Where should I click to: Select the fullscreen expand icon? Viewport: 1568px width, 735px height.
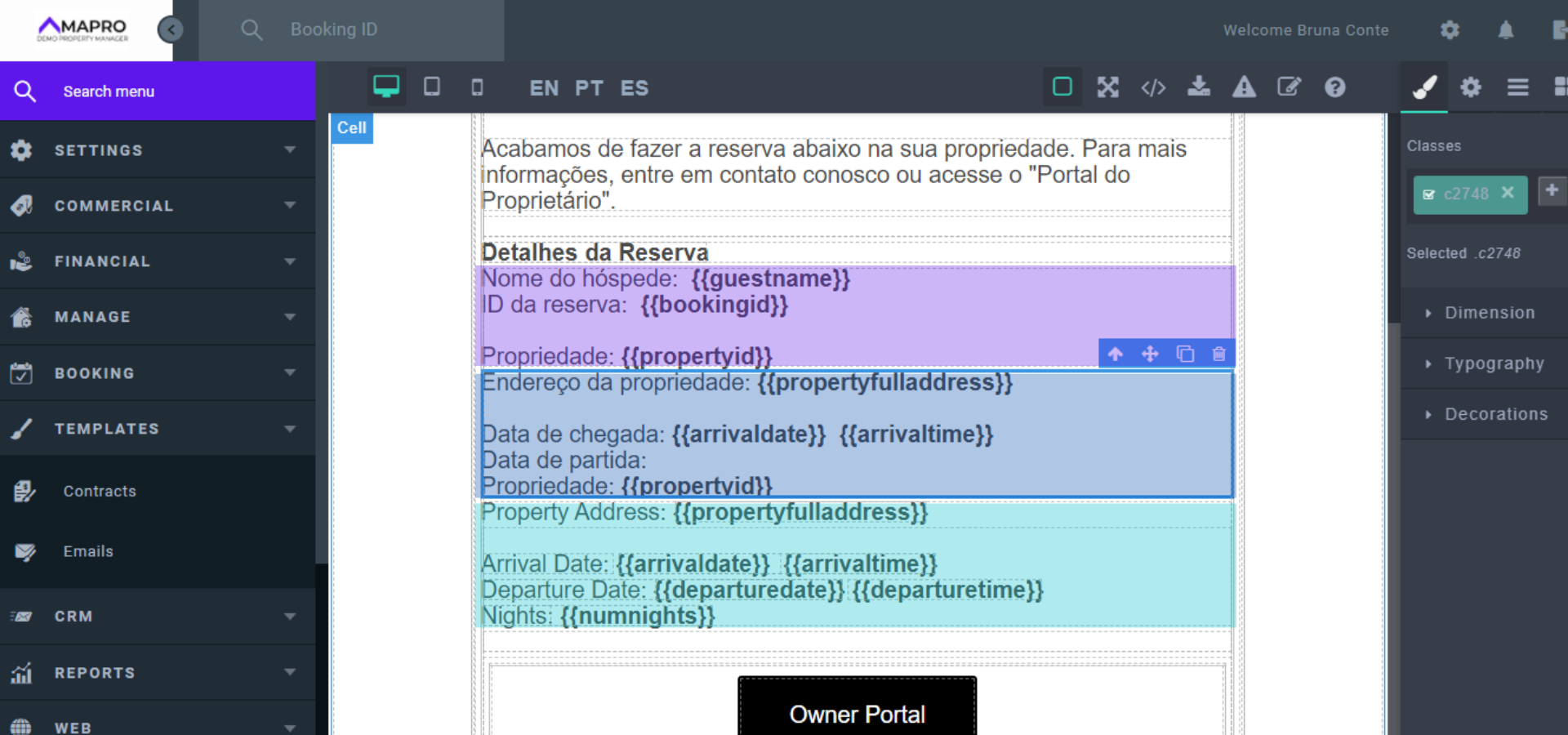tap(1107, 87)
